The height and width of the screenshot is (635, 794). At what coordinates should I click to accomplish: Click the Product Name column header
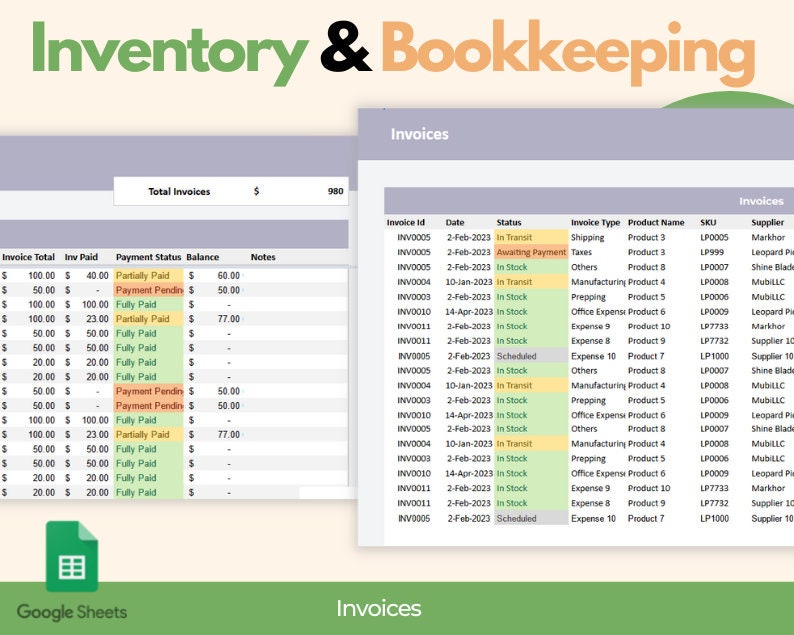pyautogui.click(x=656, y=222)
